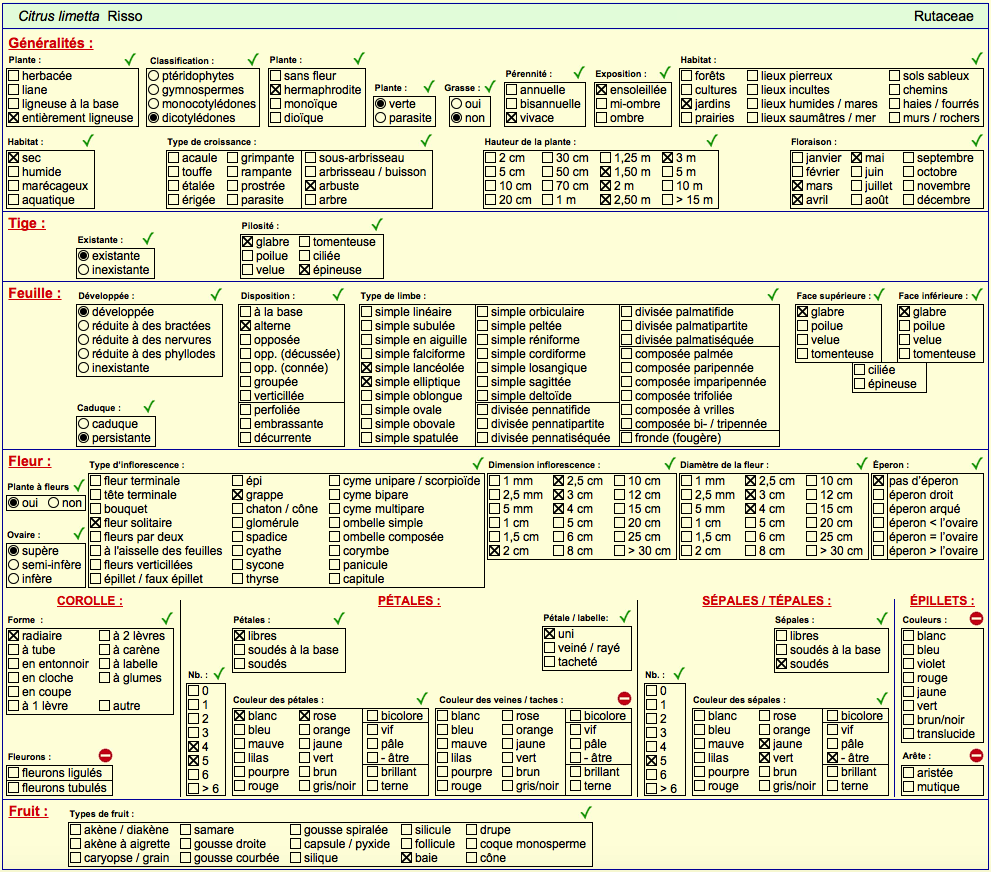Check the 5 m plant height box

(x=667, y=172)
